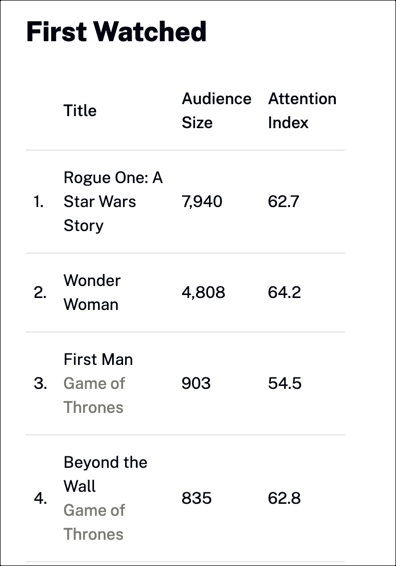Click the 54.5 attention index value
Viewport: 396px width, 566px height.
[x=284, y=383]
